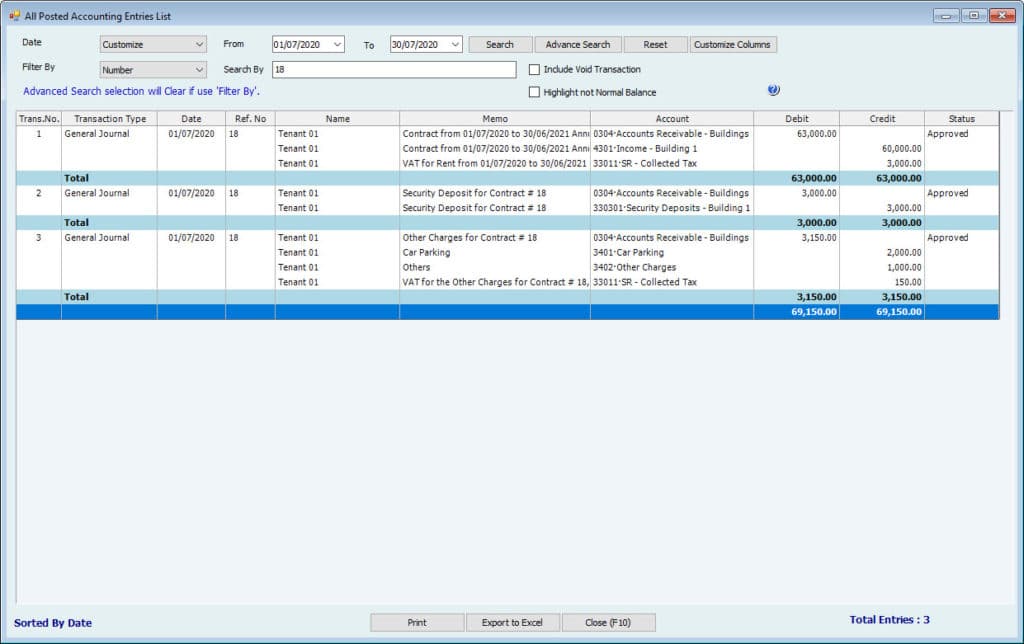The image size is (1024, 644).
Task: Toggle Highlight not Normal Balance checkbox
Action: pos(534,93)
